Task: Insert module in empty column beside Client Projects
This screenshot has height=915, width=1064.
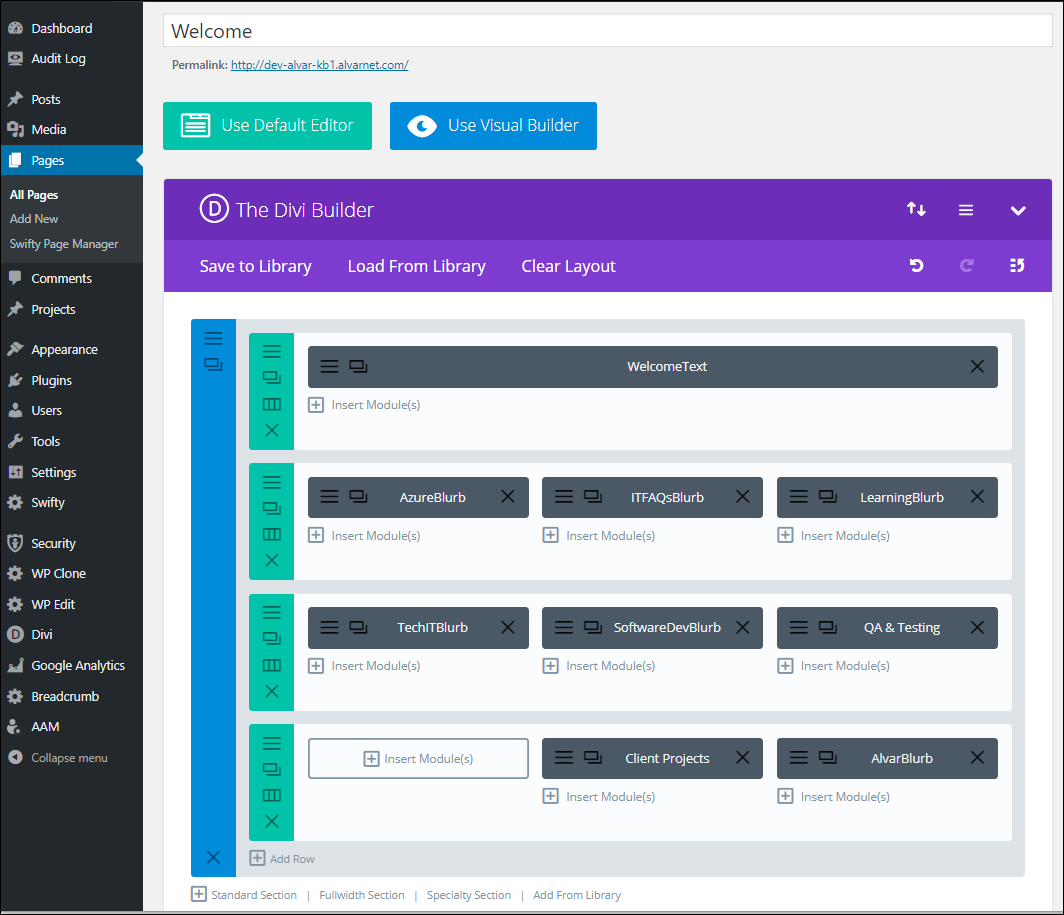Action: pyautogui.click(x=418, y=758)
